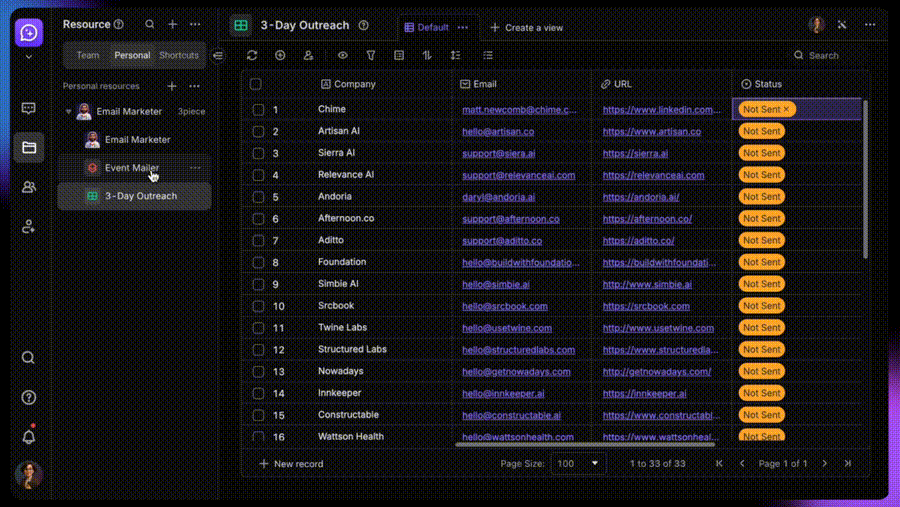
Task: Open the filter funnel toolbar icon
Action: 371,55
